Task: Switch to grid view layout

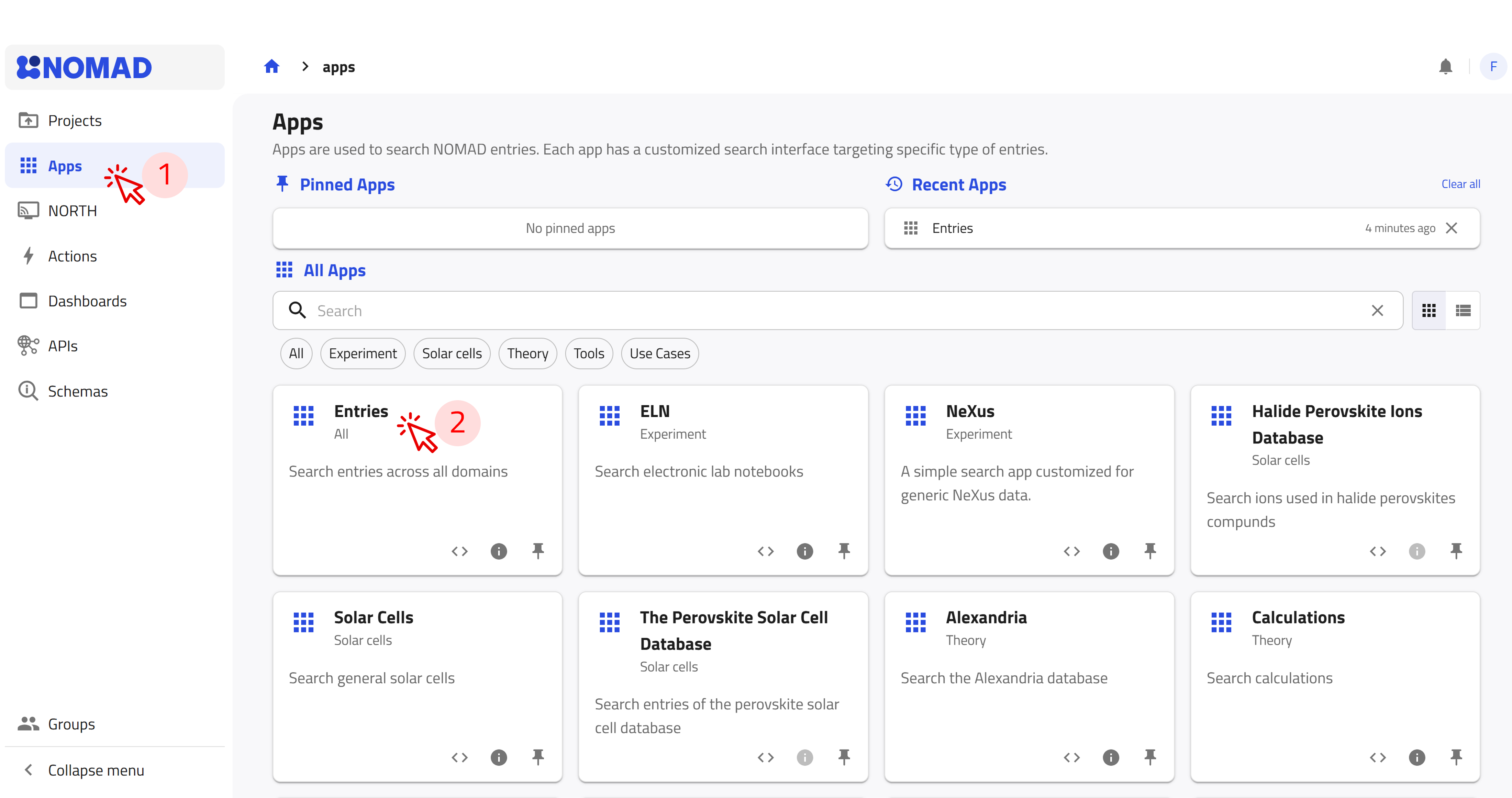Action: 1428,311
